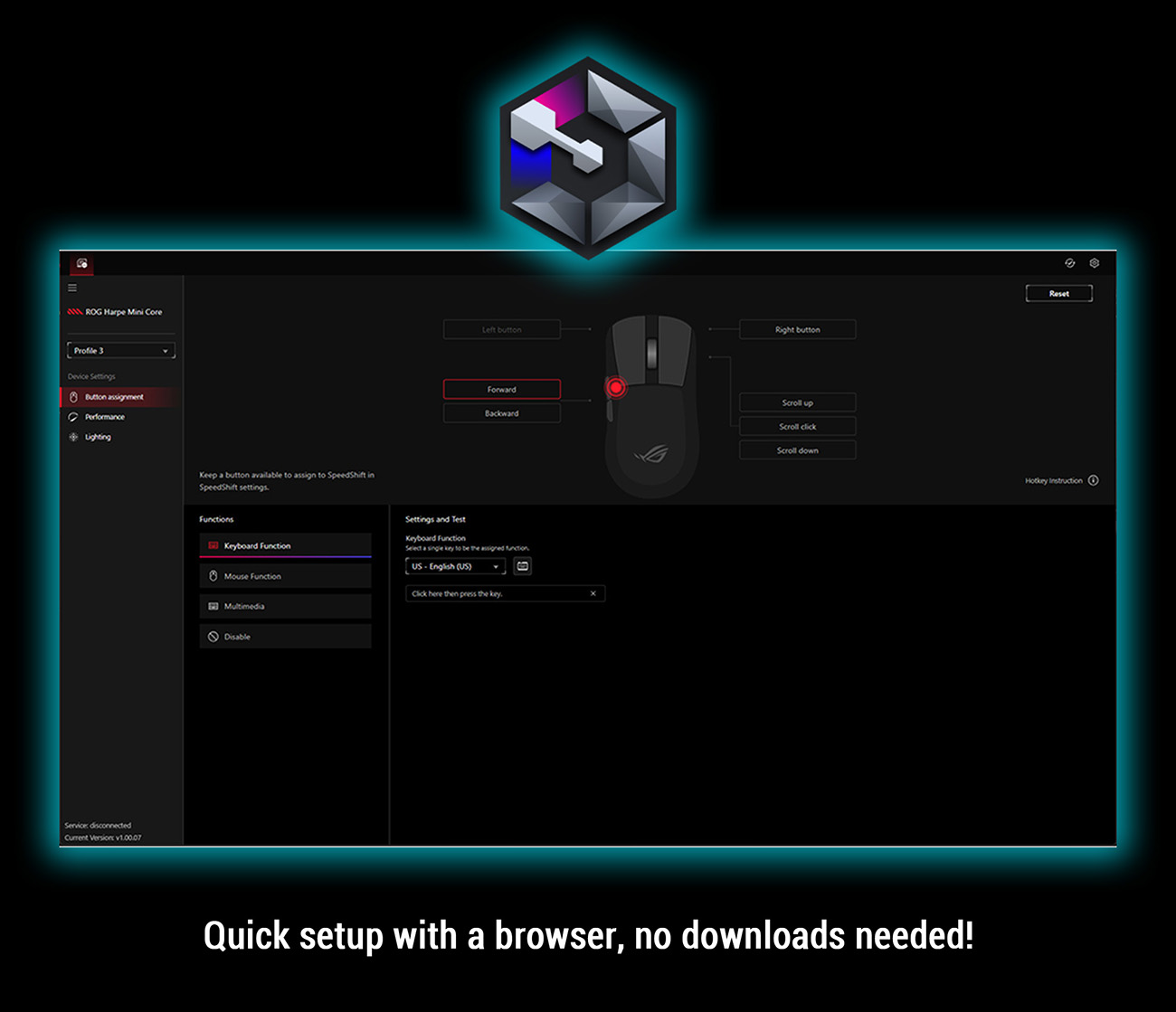Open the US - English (US) layout dropdown
The width and height of the screenshot is (1176, 1012).
pyautogui.click(x=455, y=566)
